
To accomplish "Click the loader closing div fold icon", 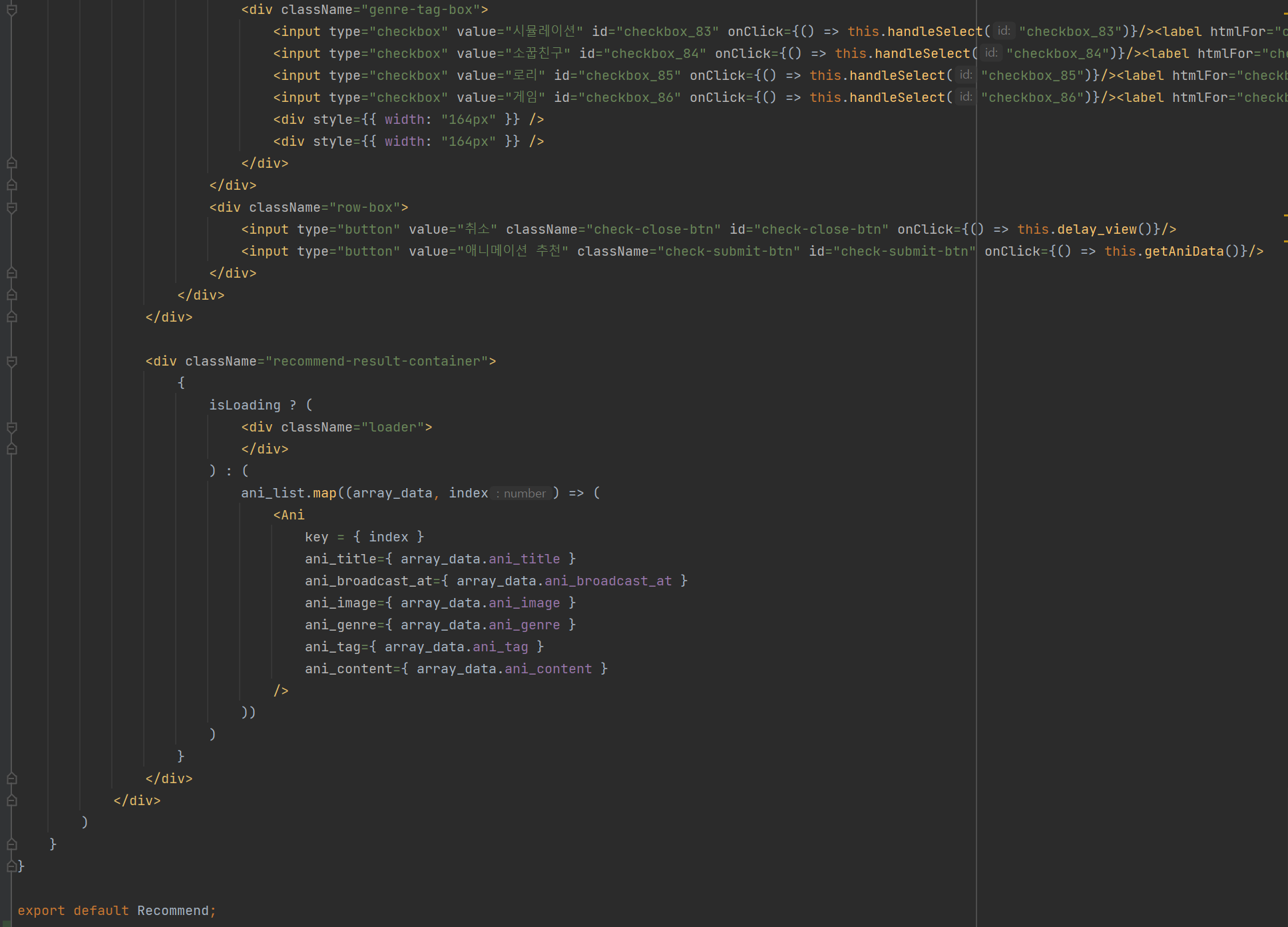I will click(x=11, y=450).
